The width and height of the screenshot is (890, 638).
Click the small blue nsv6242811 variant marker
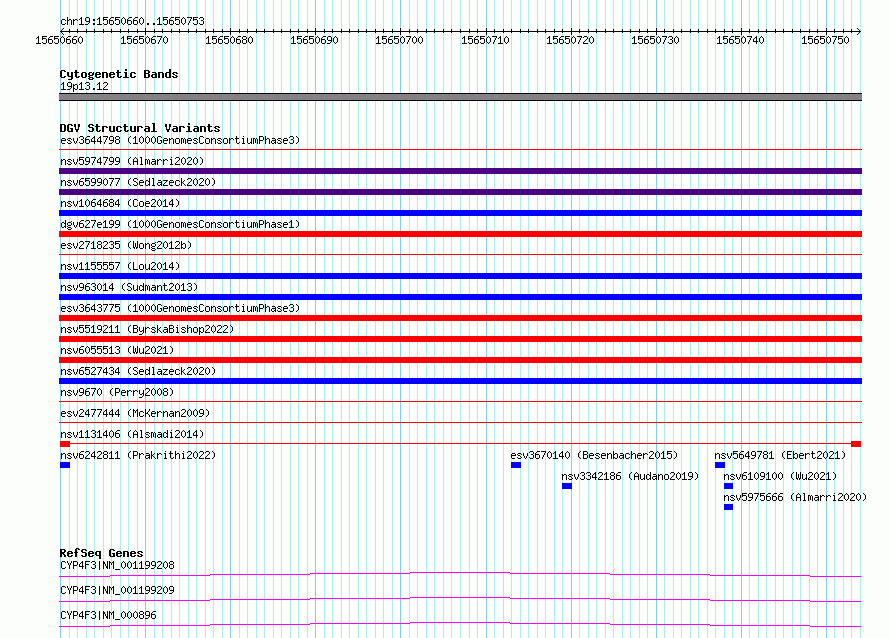(65, 465)
